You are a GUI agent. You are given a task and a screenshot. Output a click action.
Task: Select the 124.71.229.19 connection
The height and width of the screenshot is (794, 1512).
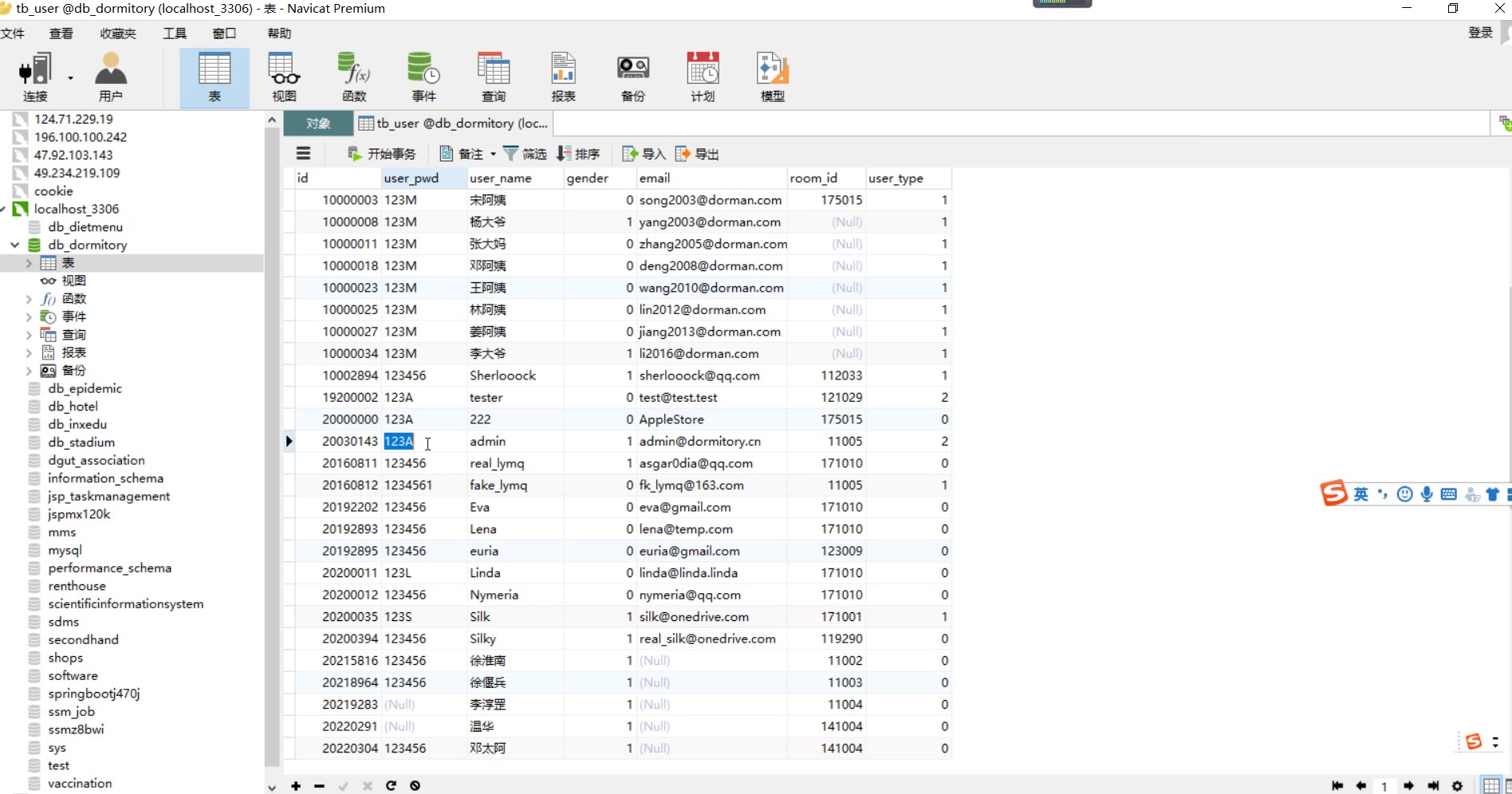73,119
